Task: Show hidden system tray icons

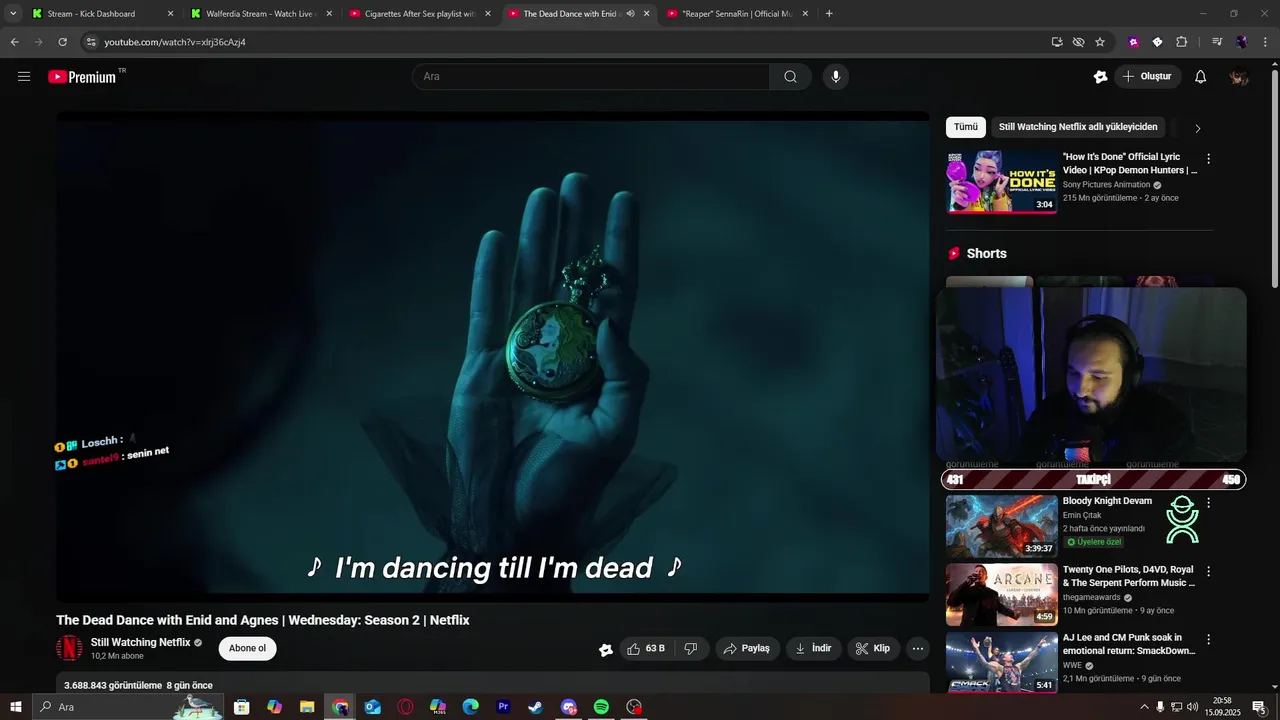Action: tap(1144, 707)
